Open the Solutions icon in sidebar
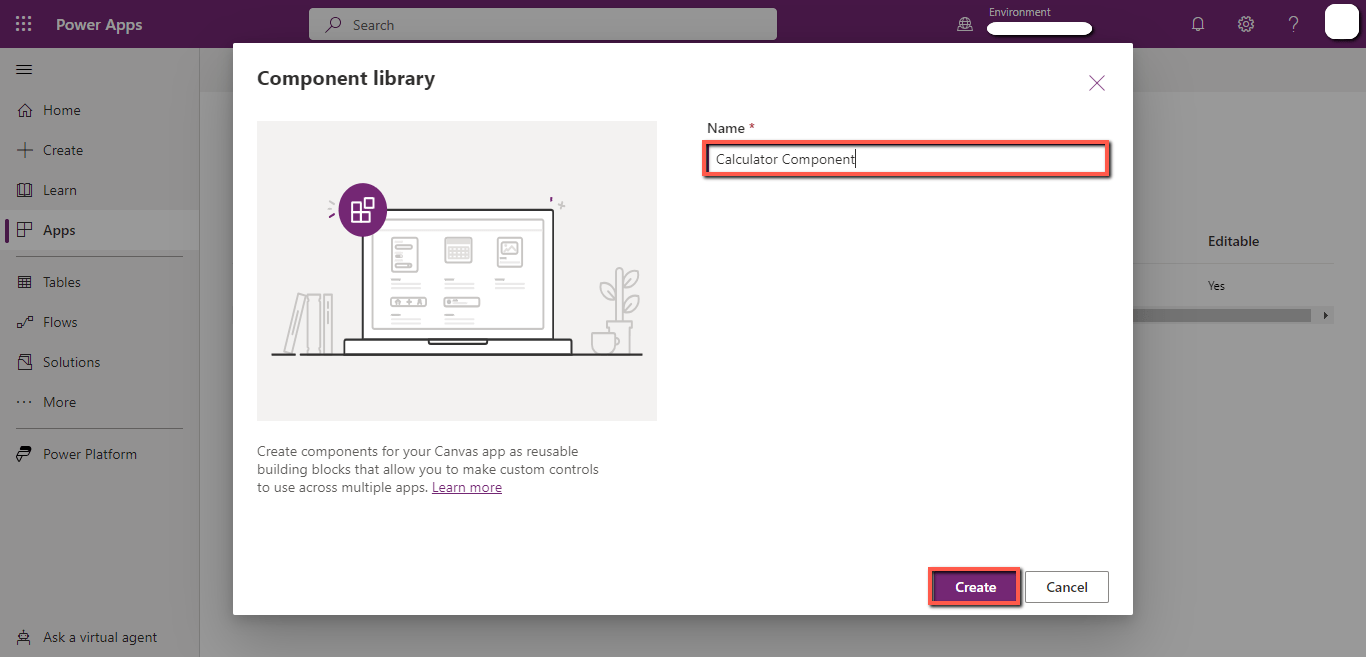Viewport: 1366px width, 657px height. [25, 362]
